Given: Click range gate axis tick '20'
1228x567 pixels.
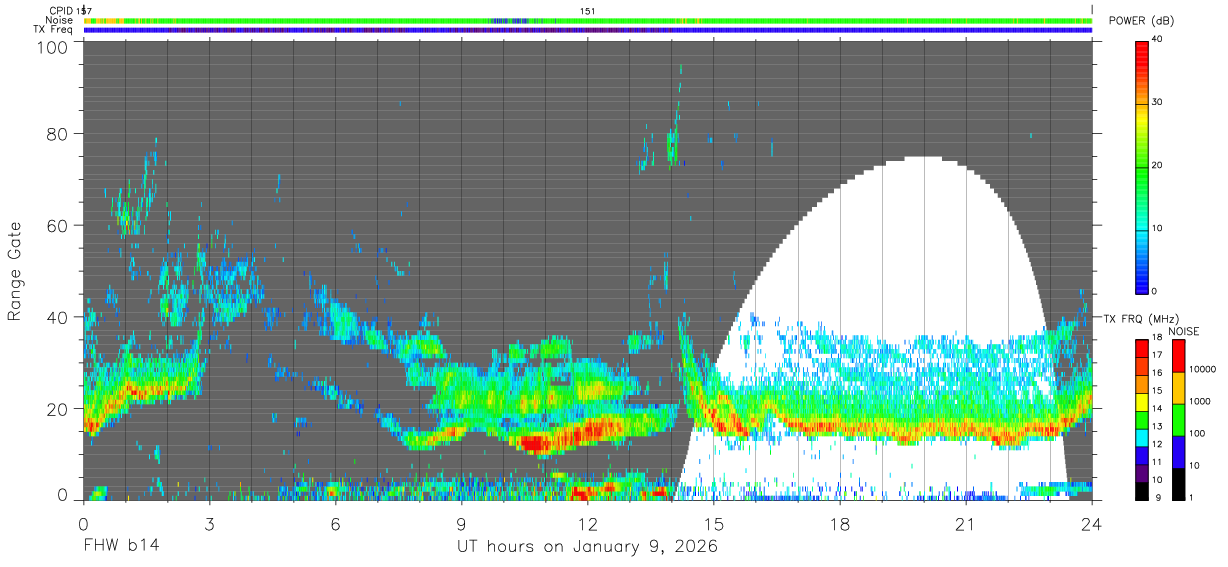Looking at the screenshot, I should 58,409.
